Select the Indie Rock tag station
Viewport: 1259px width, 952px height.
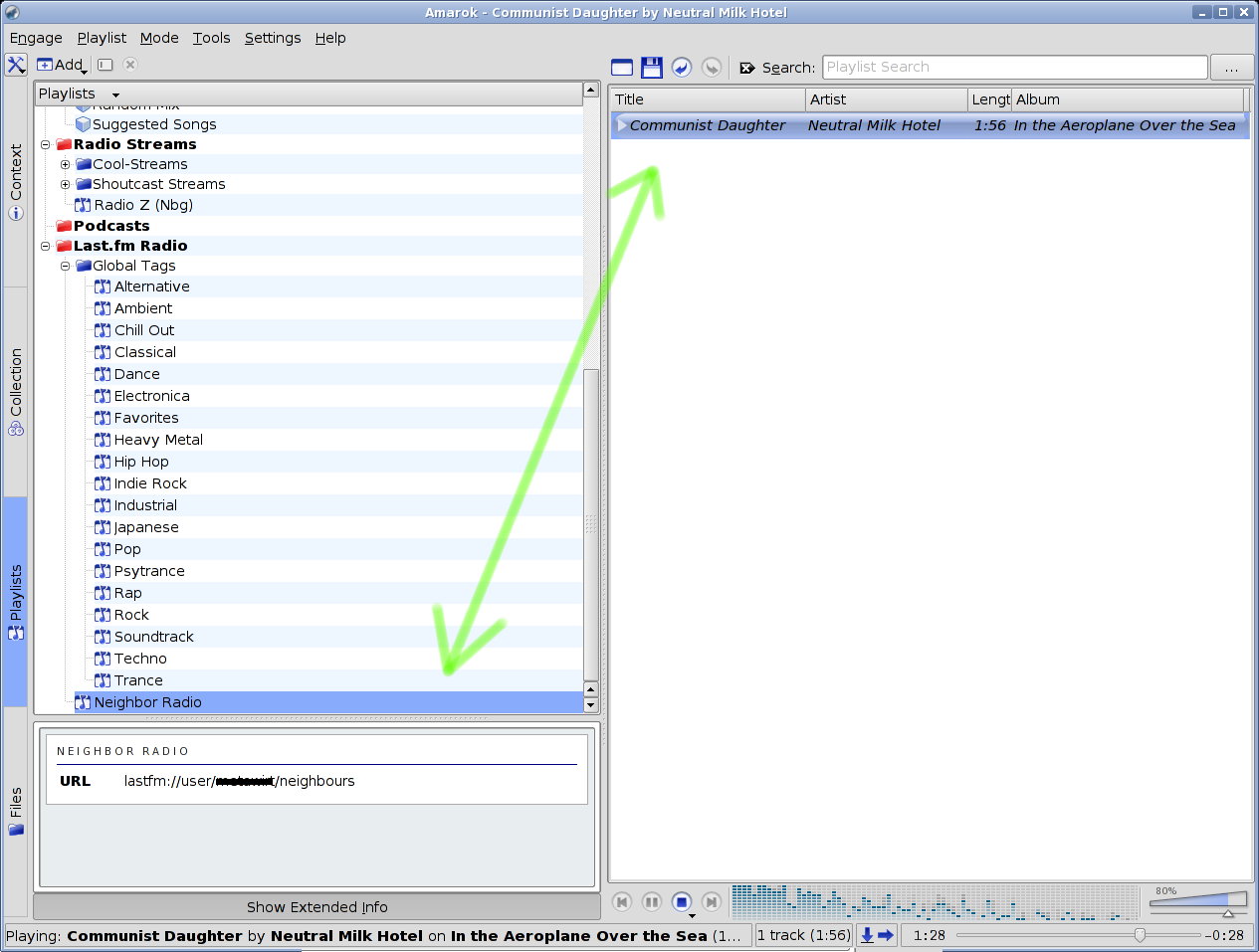(150, 483)
